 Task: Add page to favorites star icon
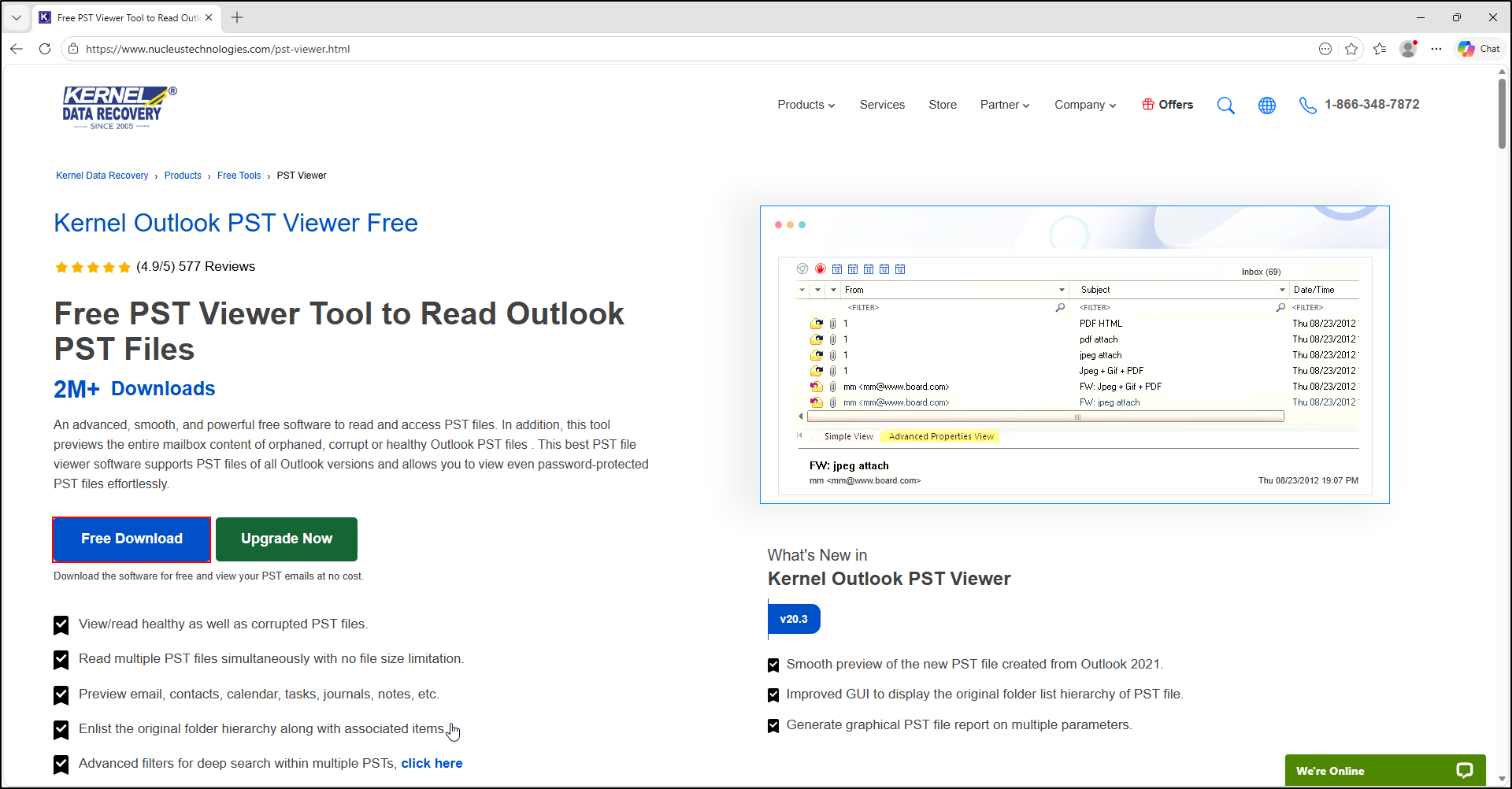(x=1351, y=49)
